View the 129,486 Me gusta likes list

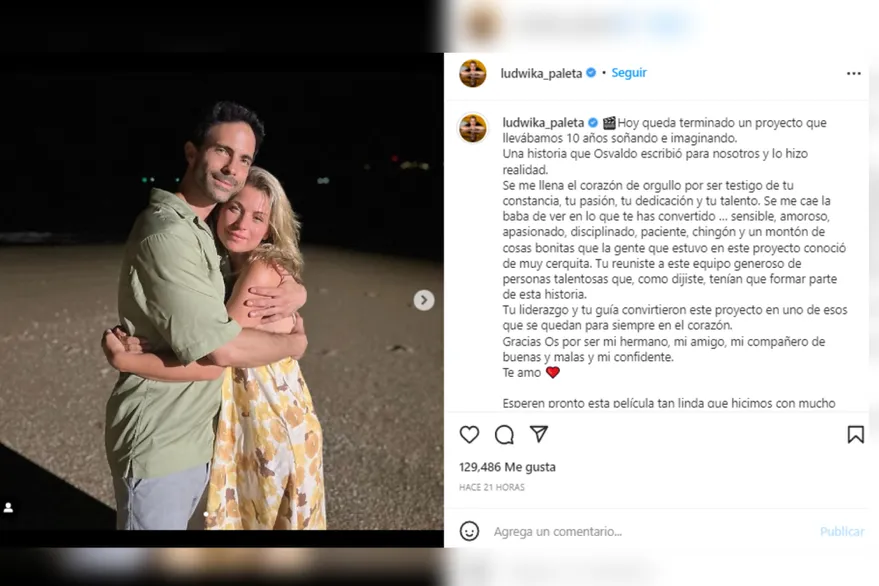point(507,467)
